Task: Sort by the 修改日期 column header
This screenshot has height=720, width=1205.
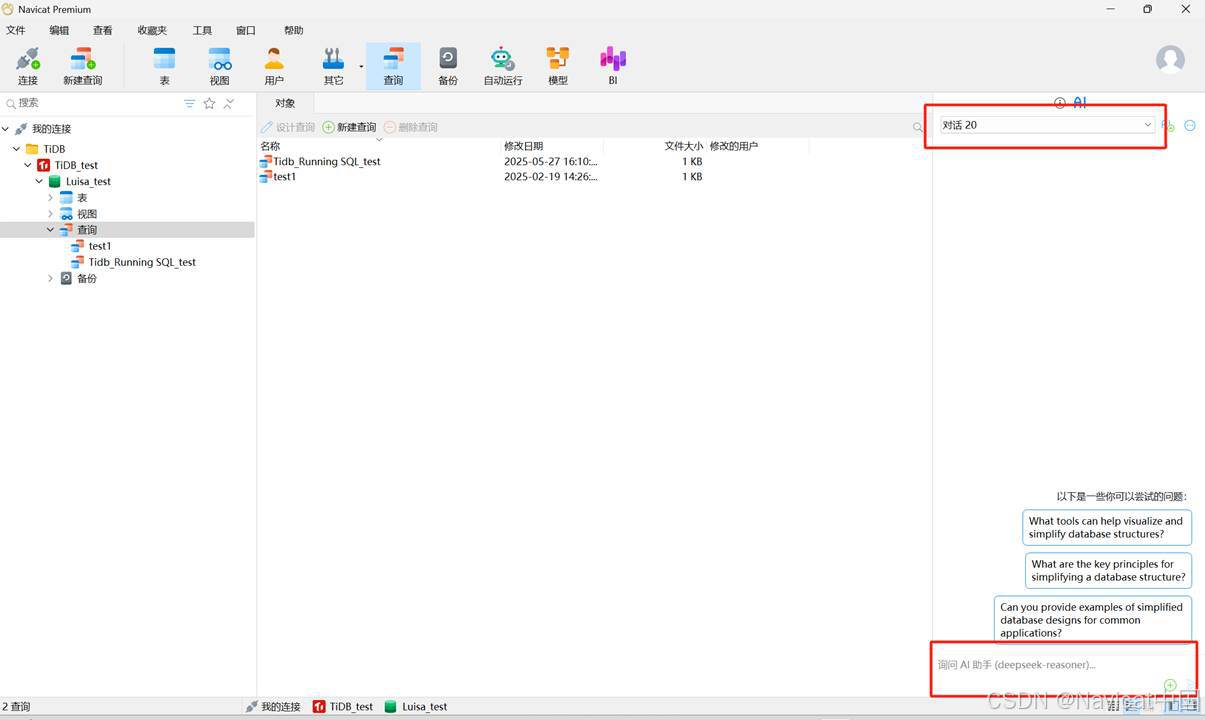Action: click(x=552, y=146)
